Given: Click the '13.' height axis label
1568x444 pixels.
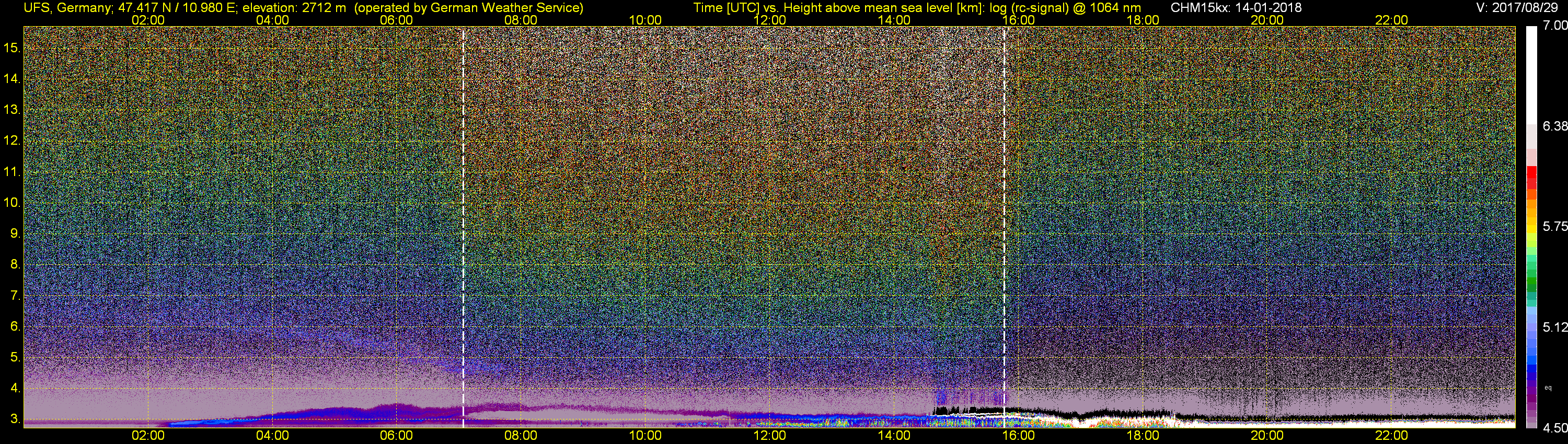Looking at the screenshot, I should coord(12,110).
